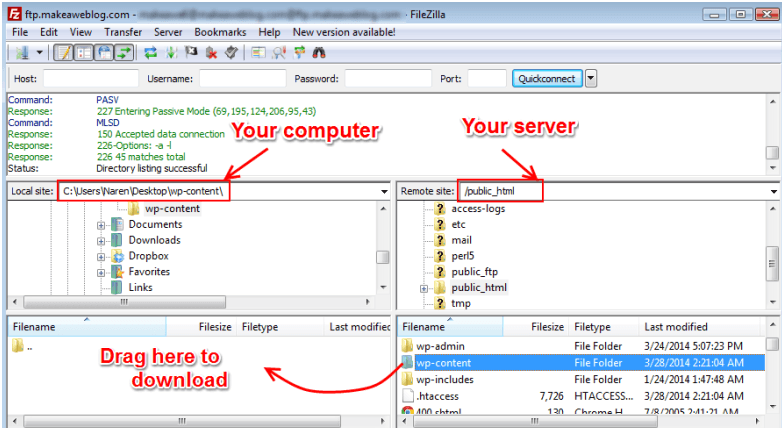The width and height of the screenshot is (784, 430).
Task: Open the Bookmarks menu
Action: click(x=220, y=32)
